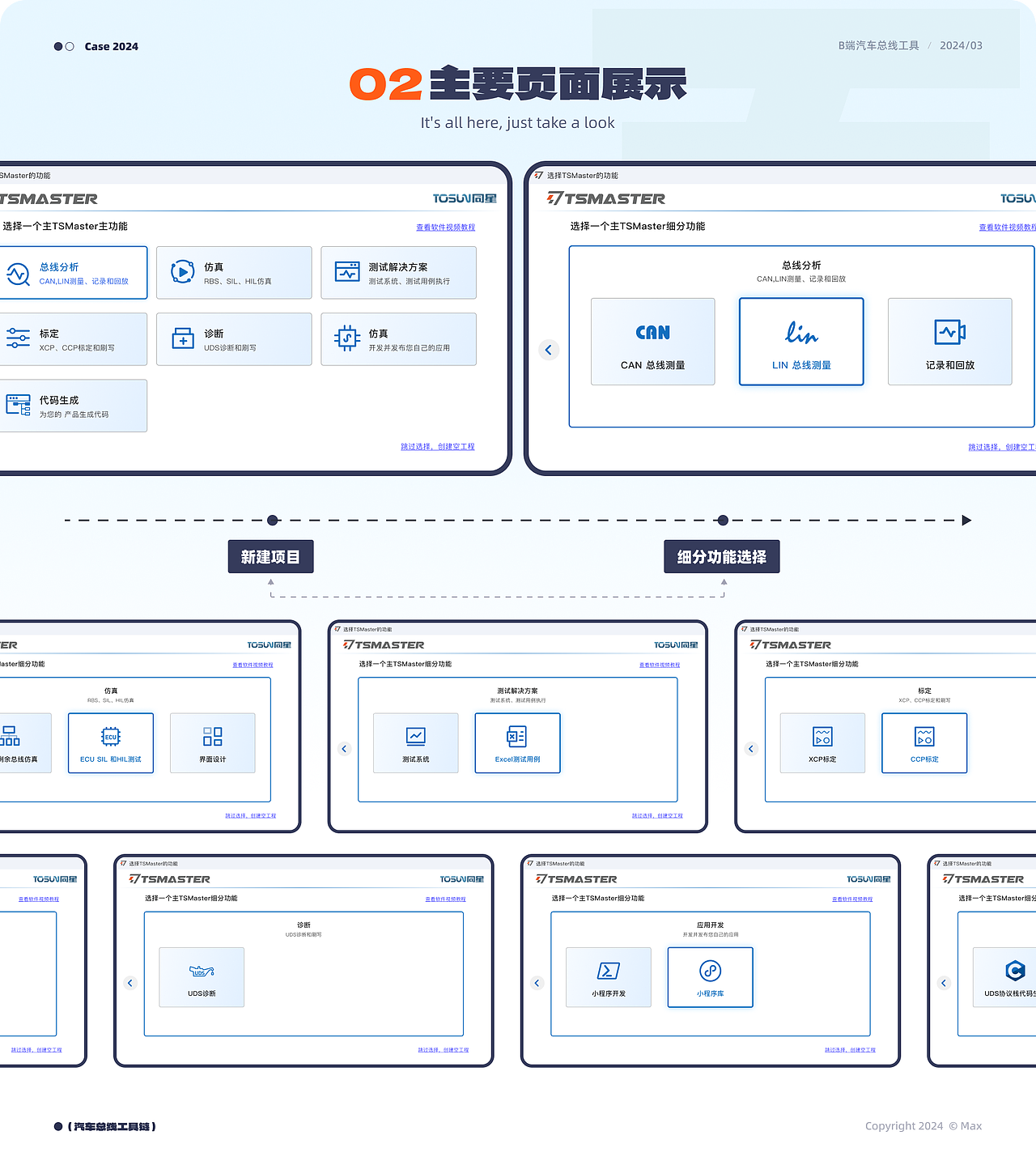
Task: Click 跳过选择,创建空工程 in the 仿真 sub-function window
Action: 251,816
